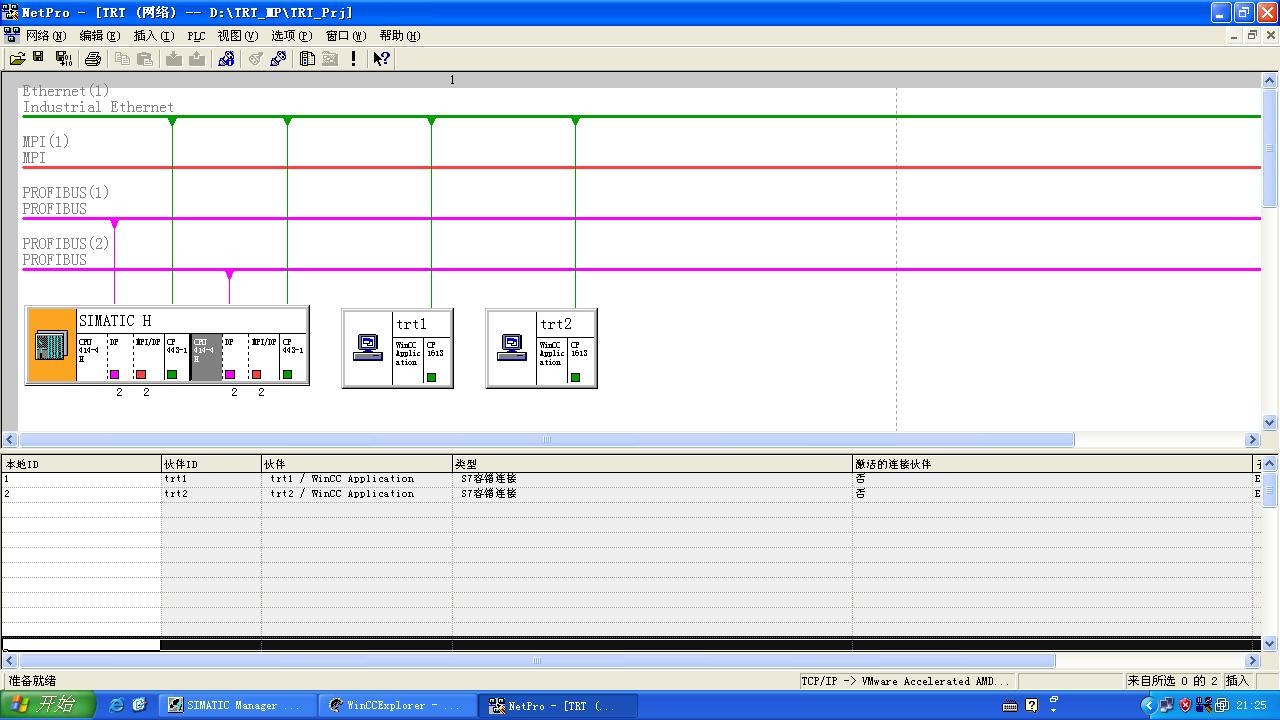Click the Save and Compile toolbar icon

coord(63,59)
